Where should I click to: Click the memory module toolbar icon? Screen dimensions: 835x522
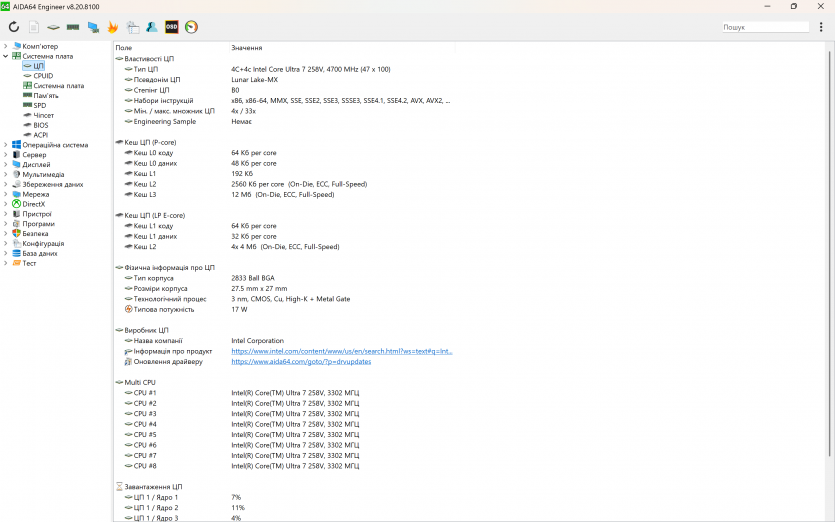73,27
